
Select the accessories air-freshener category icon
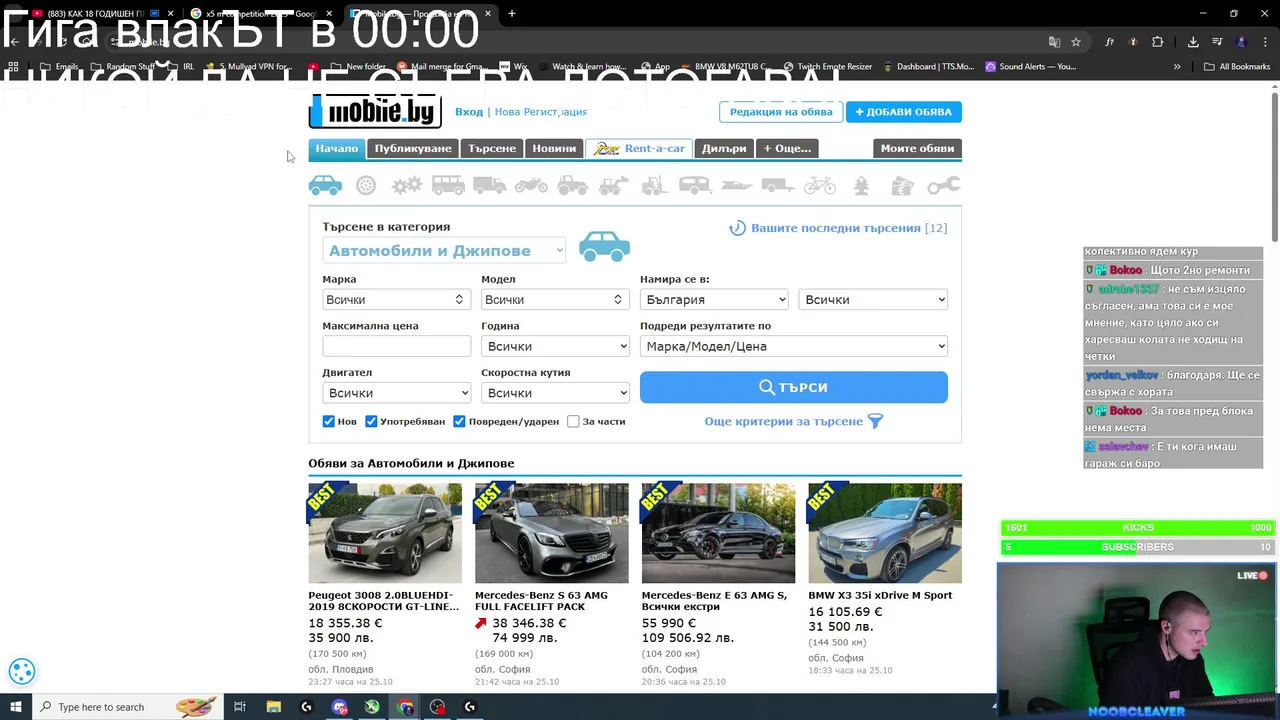[861, 185]
